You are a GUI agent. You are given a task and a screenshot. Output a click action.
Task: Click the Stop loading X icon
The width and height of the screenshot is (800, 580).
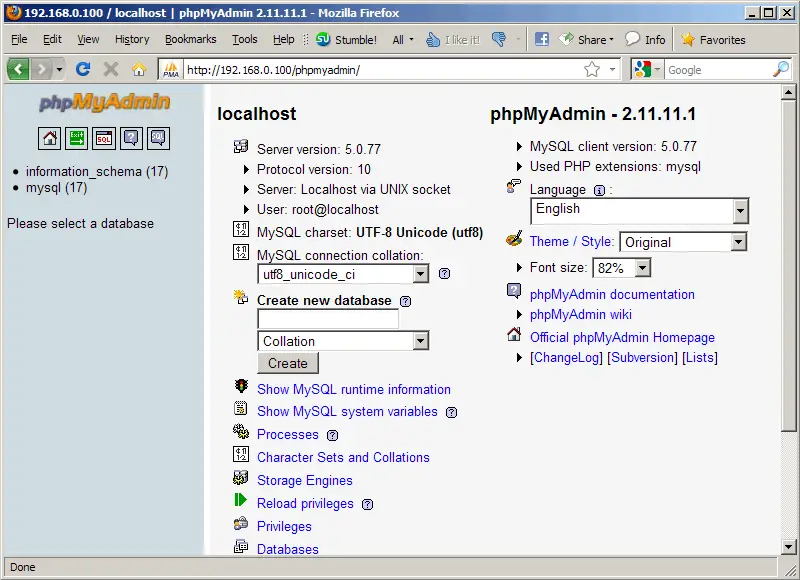pos(111,68)
